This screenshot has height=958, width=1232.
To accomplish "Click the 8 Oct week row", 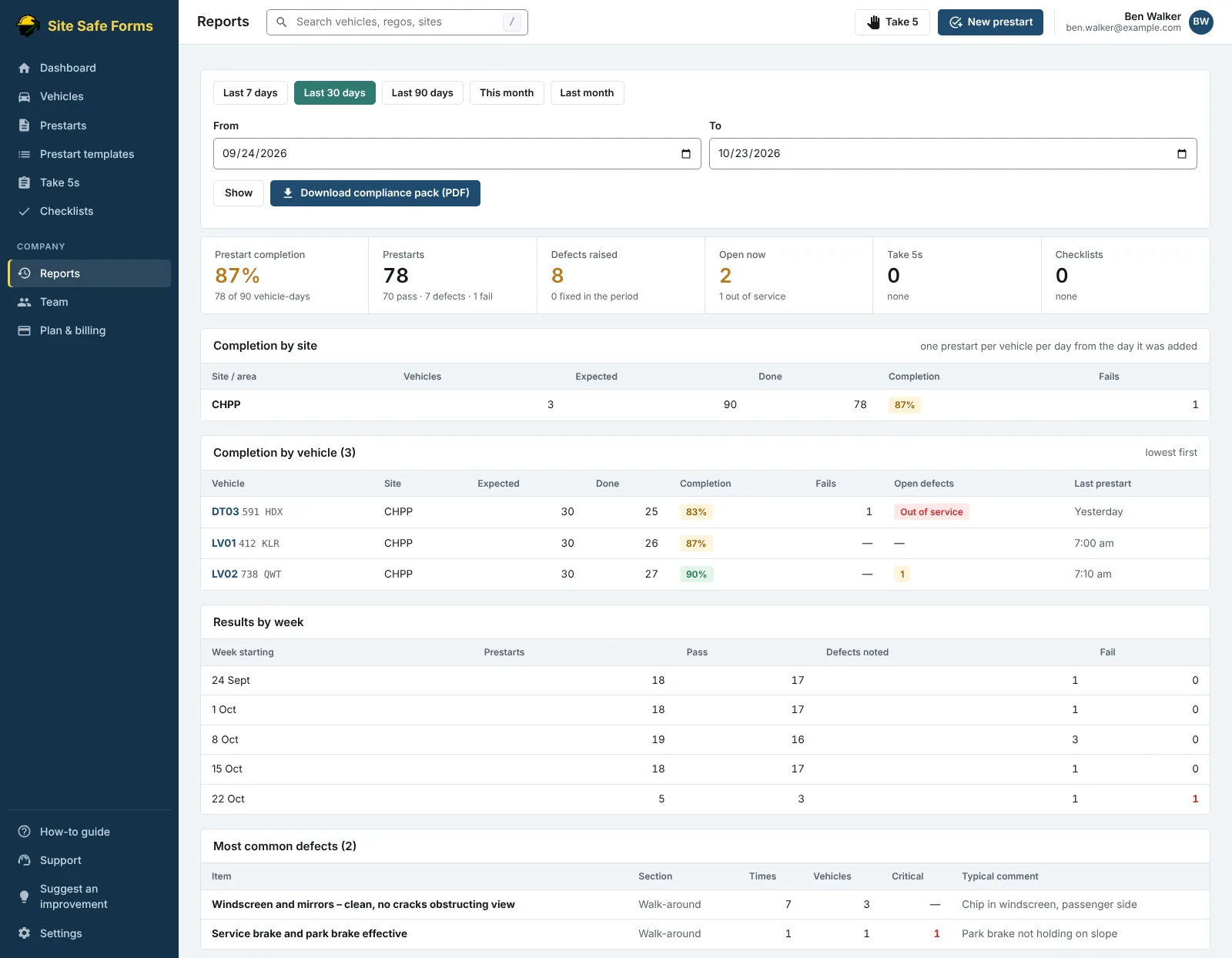I will [x=705, y=740].
